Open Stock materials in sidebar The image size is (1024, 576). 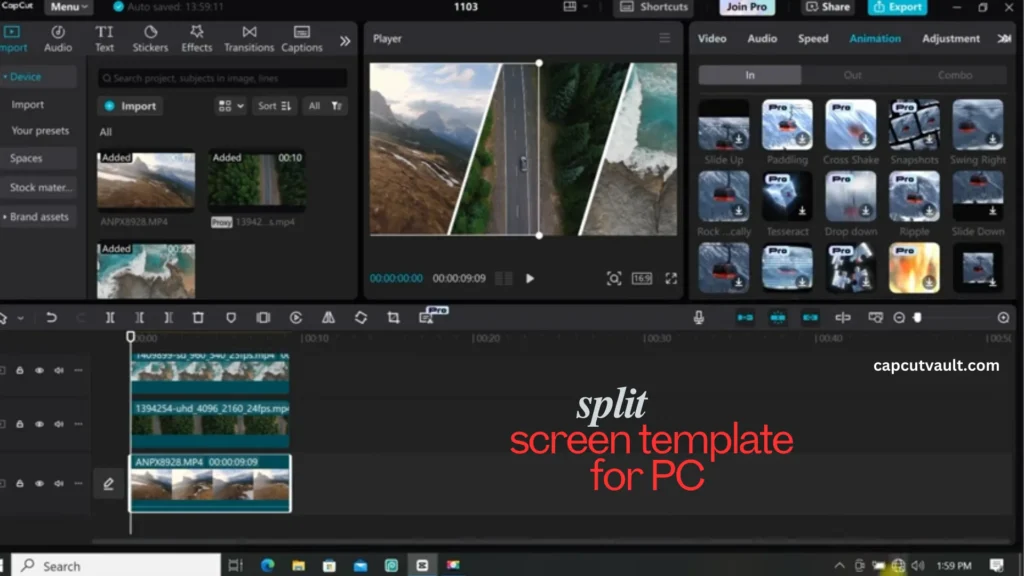[x=39, y=187]
